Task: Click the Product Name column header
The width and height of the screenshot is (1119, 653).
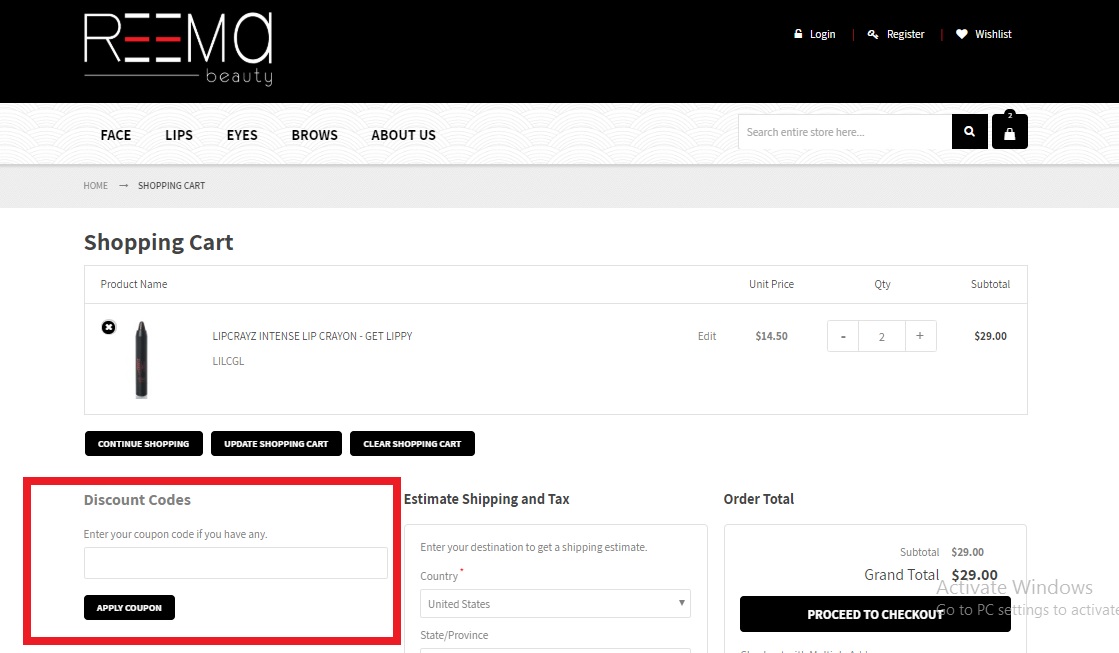Action: click(133, 284)
